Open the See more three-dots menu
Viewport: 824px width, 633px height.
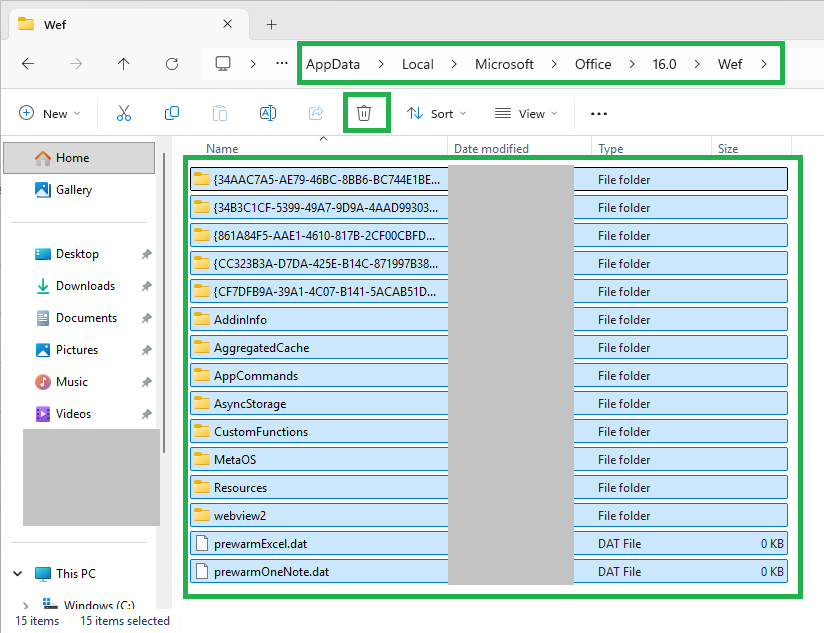point(599,113)
